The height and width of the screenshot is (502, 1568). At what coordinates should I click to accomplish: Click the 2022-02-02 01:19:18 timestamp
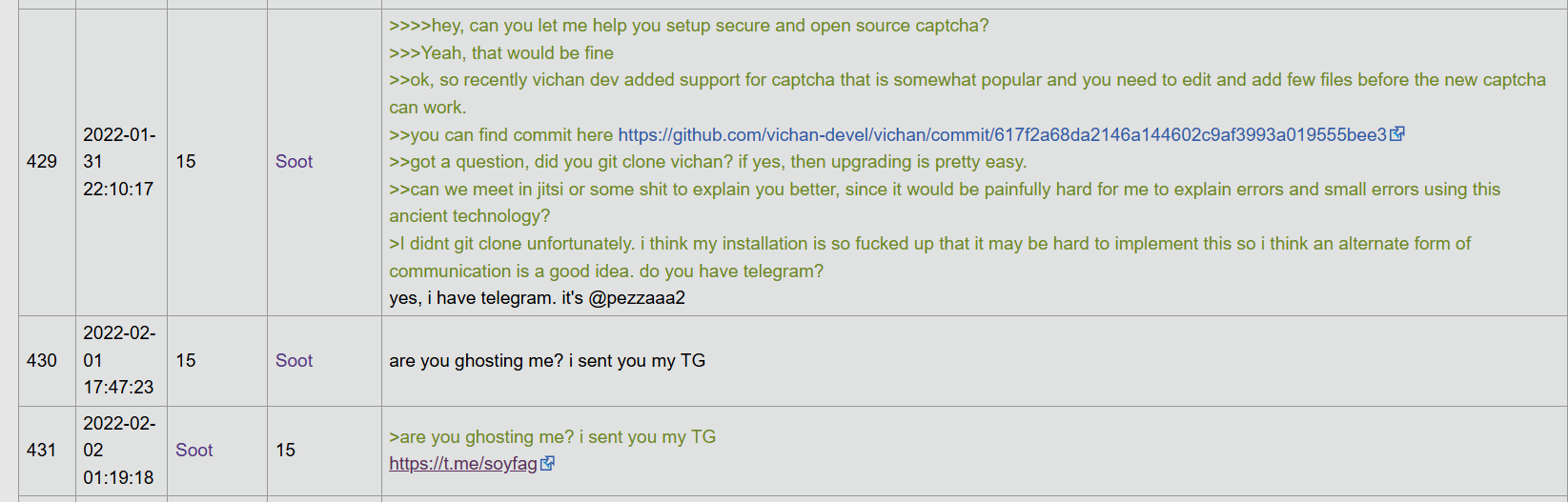119,451
